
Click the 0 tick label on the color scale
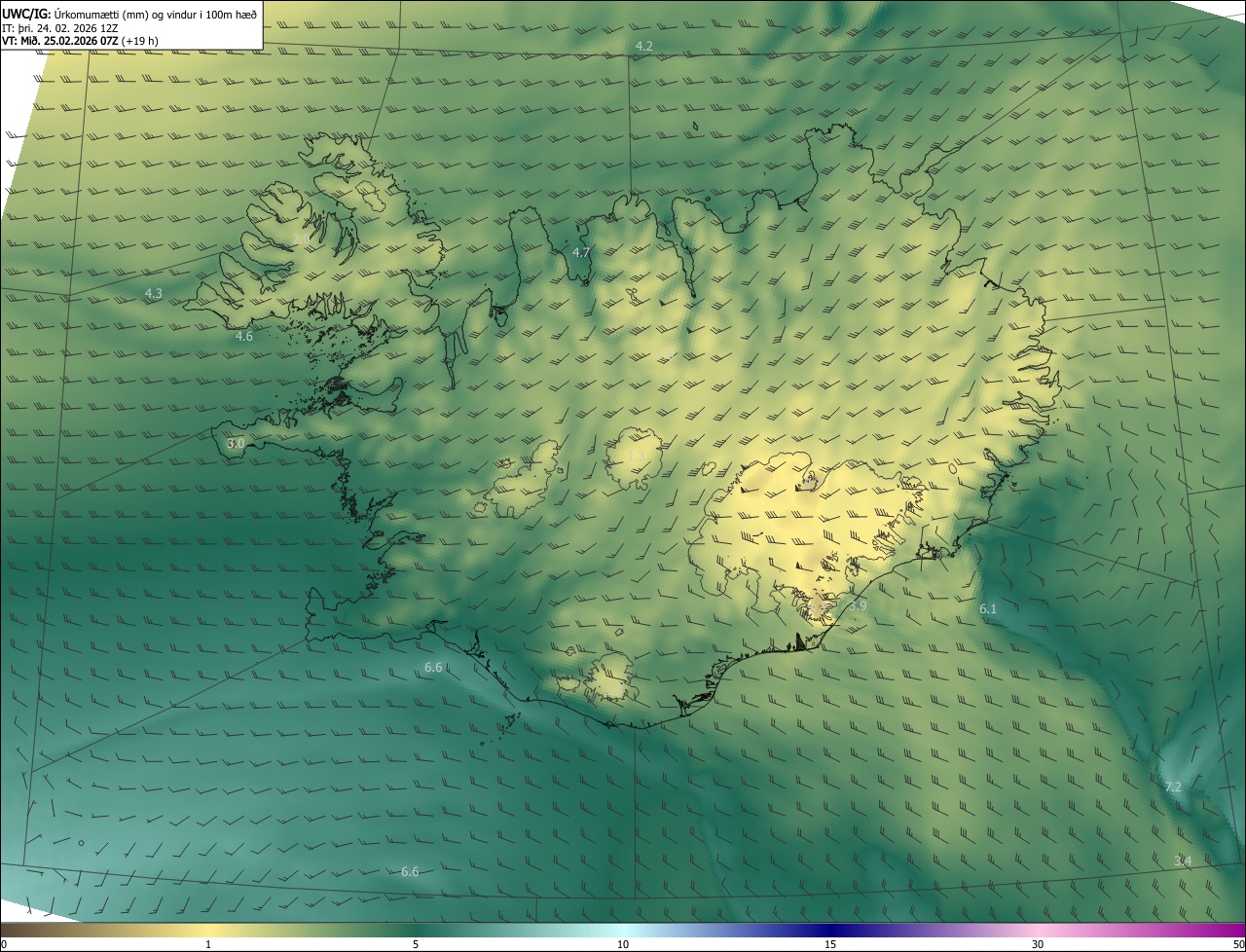4,944
